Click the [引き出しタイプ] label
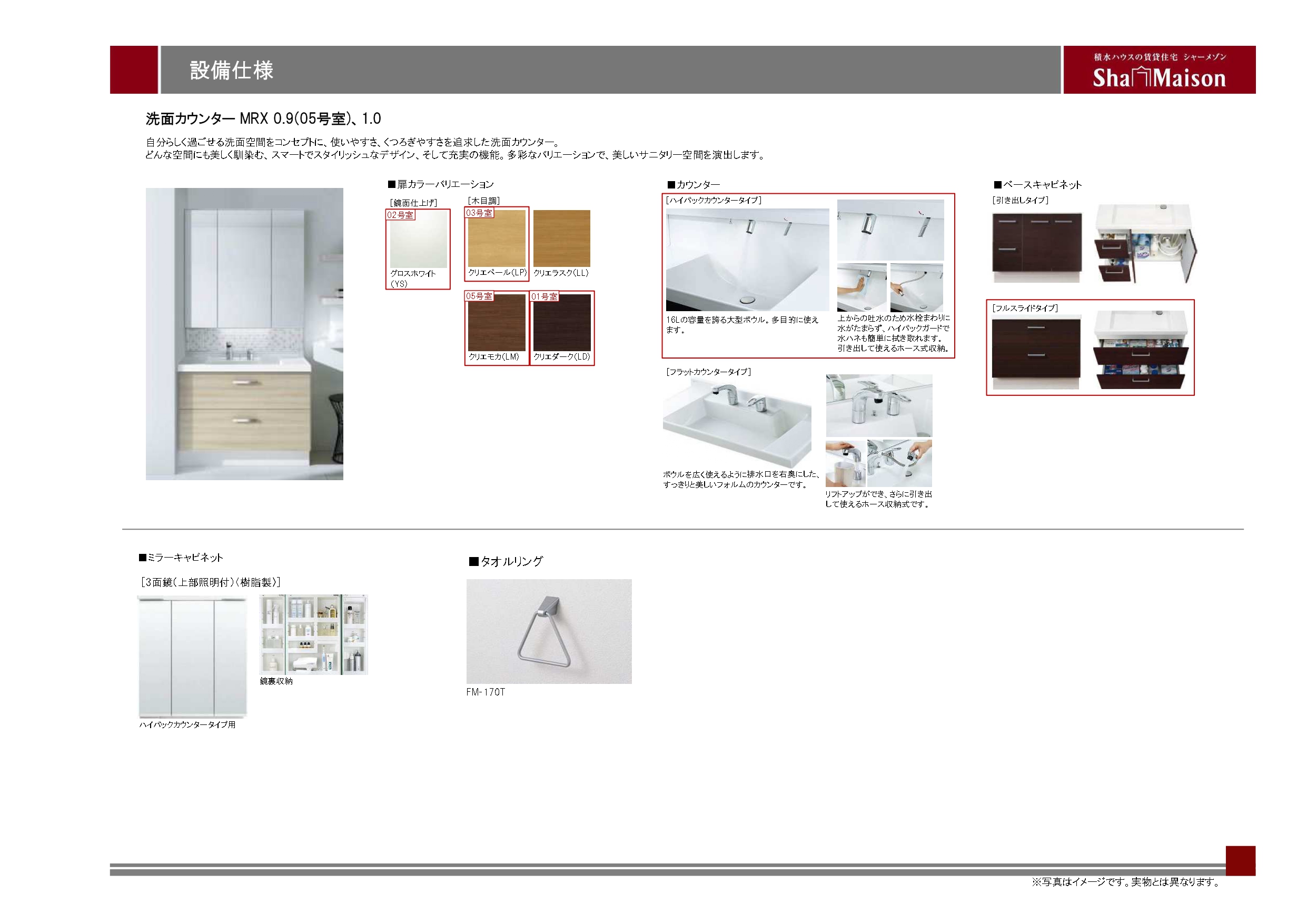1307x924 pixels. click(1020, 201)
